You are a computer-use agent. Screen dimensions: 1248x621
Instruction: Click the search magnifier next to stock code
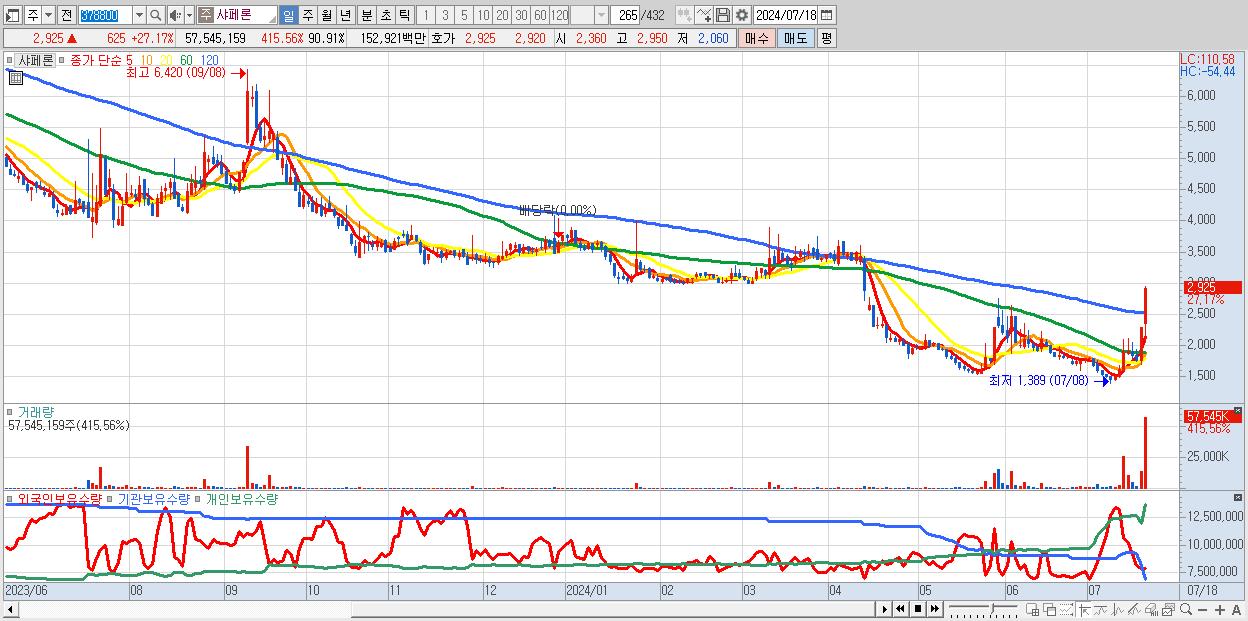pyautogui.click(x=155, y=15)
